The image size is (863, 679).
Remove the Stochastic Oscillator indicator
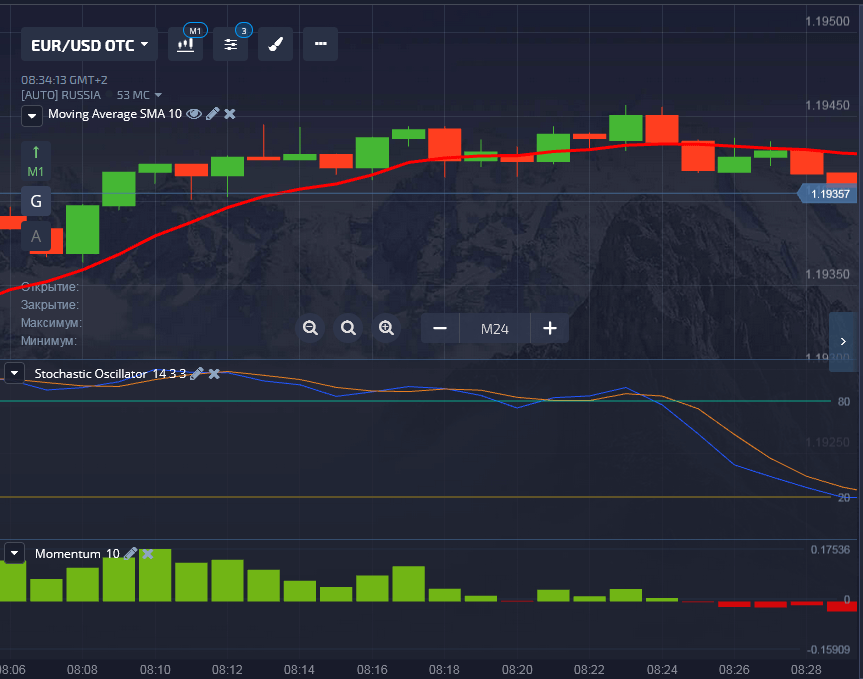[214, 373]
